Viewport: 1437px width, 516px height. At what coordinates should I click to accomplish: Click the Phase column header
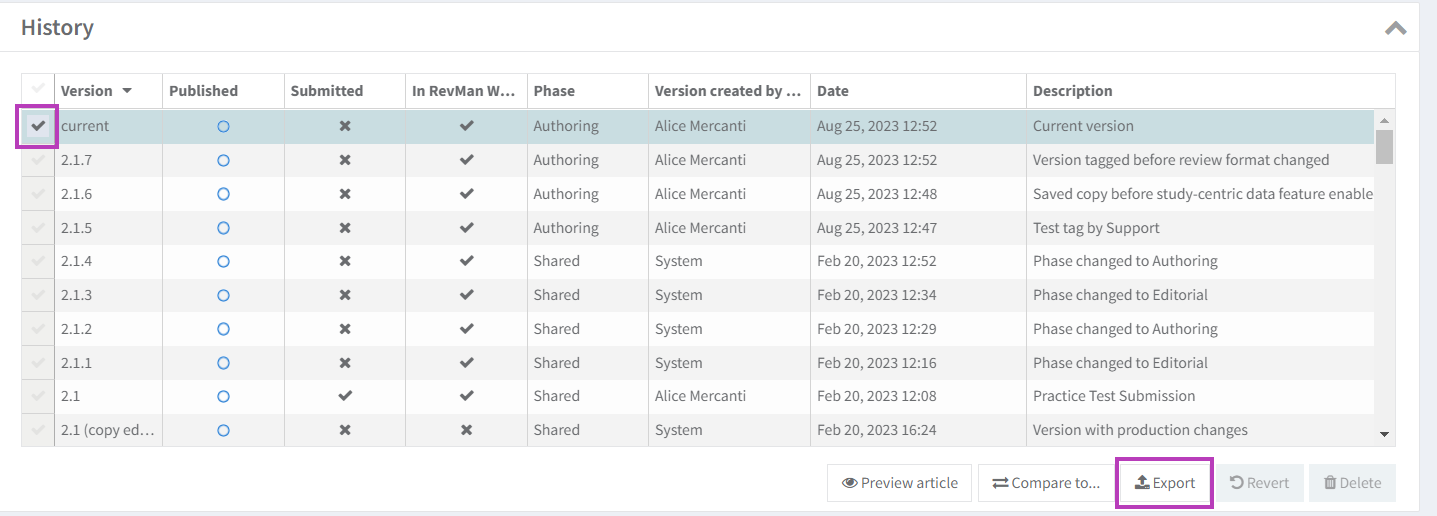[554, 91]
